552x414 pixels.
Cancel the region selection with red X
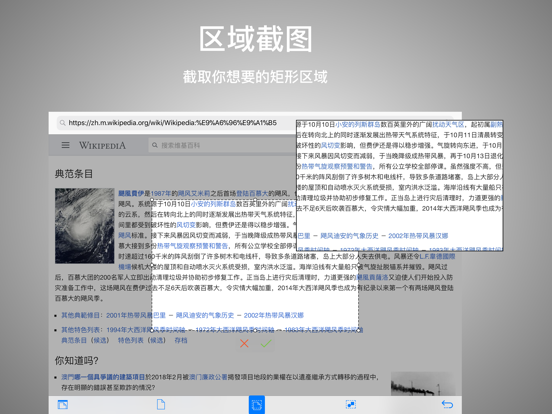tap(244, 343)
